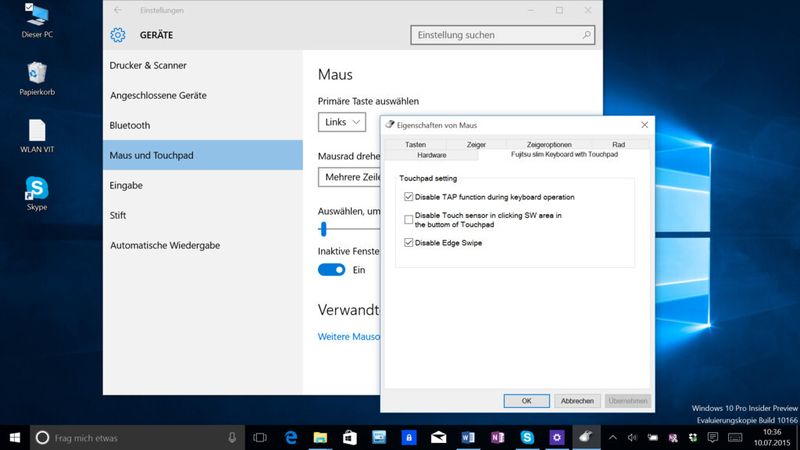Open the Mehrere Zeilen mouse wheel dropdown
This screenshot has width=800, height=450.
point(350,177)
